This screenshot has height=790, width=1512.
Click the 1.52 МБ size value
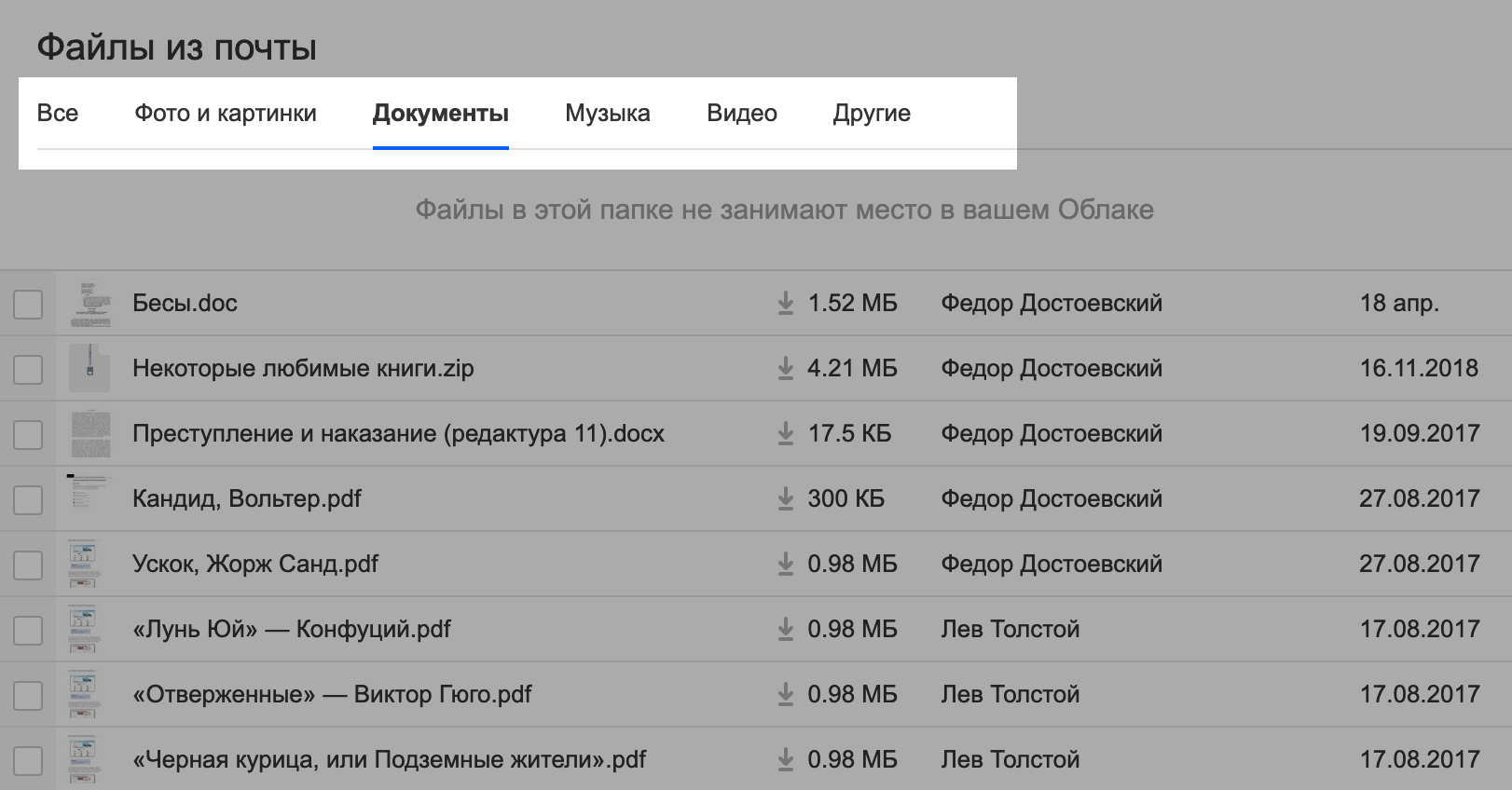852,303
